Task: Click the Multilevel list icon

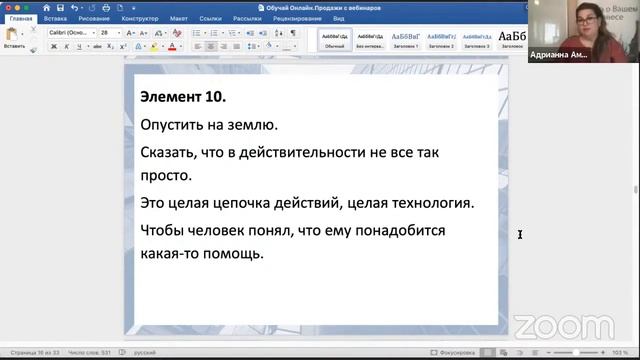Action: (x=232, y=33)
